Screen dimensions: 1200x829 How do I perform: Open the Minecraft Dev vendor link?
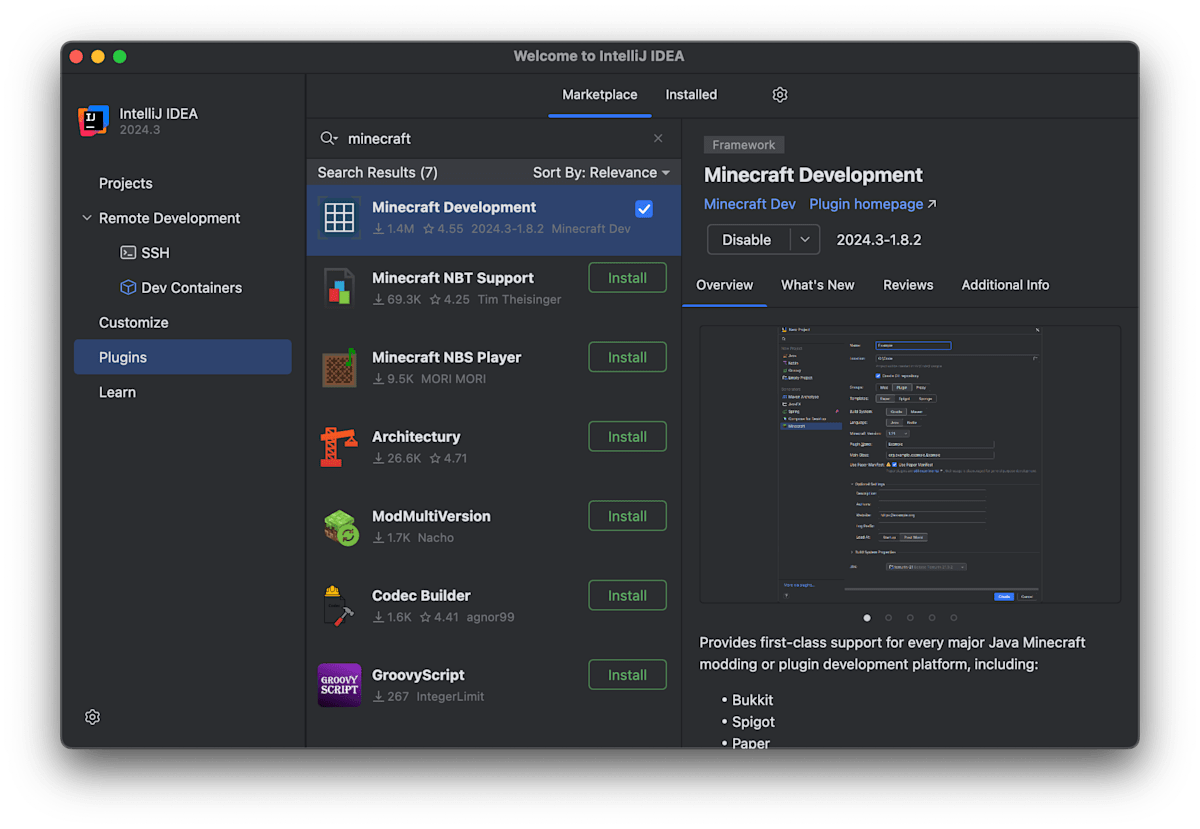[x=749, y=204]
